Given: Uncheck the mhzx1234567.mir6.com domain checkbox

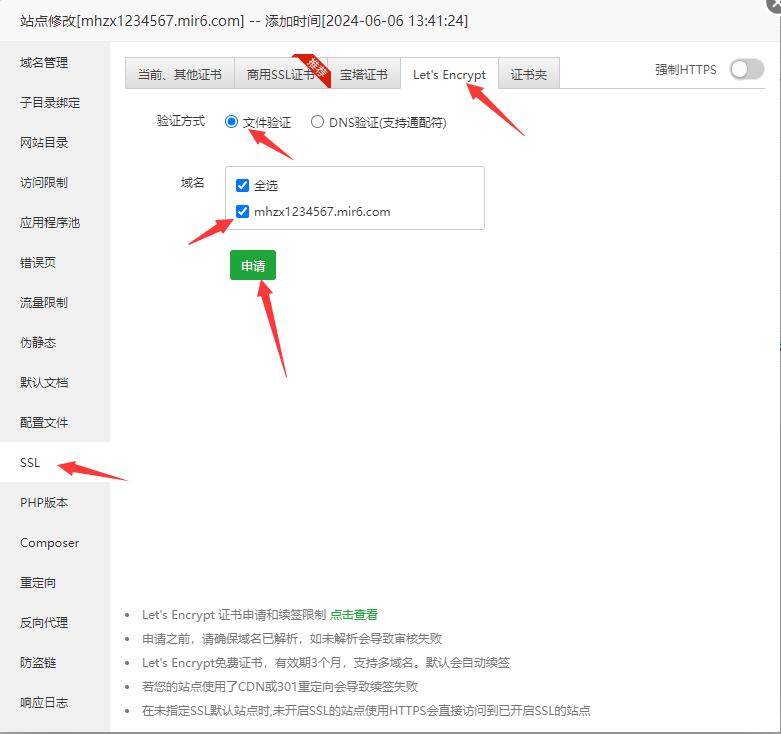Looking at the screenshot, I should click(x=242, y=211).
